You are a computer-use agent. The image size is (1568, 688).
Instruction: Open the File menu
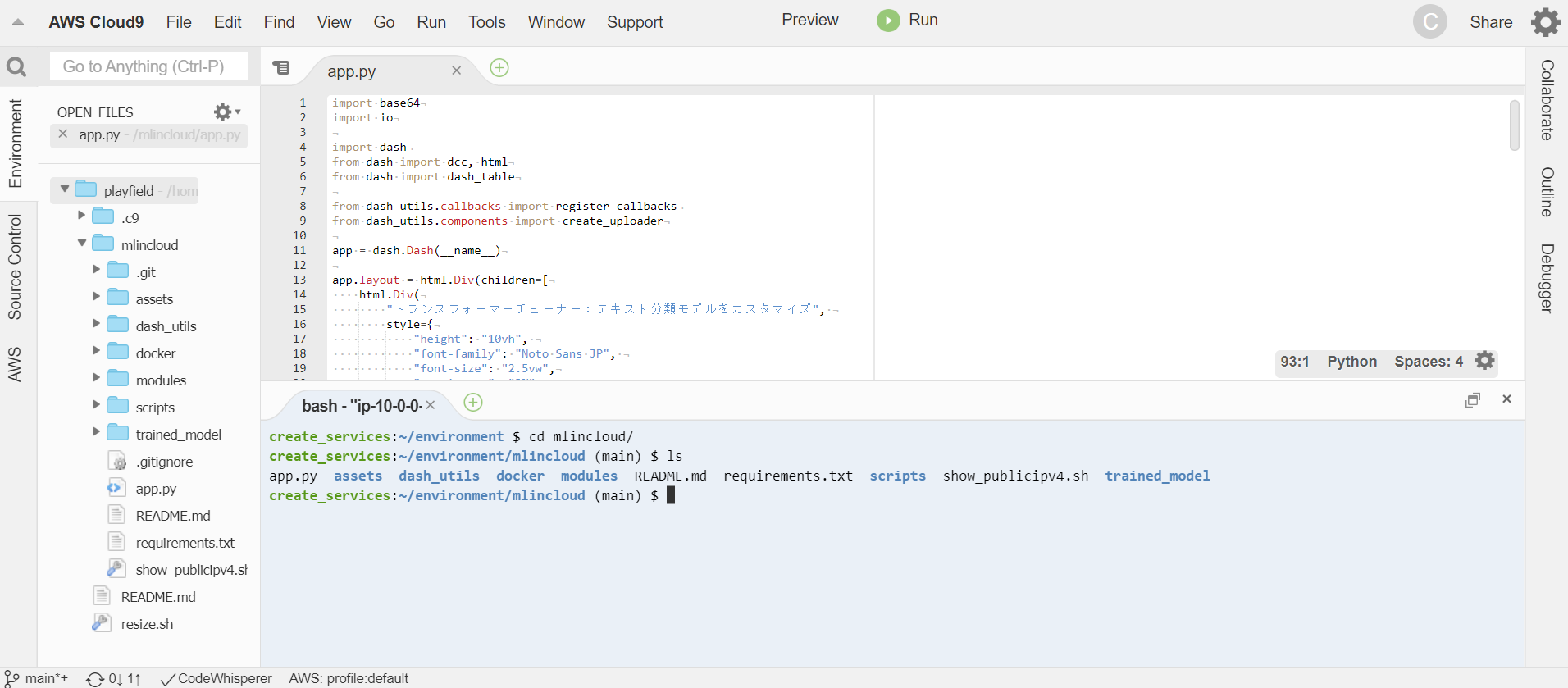[179, 22]
